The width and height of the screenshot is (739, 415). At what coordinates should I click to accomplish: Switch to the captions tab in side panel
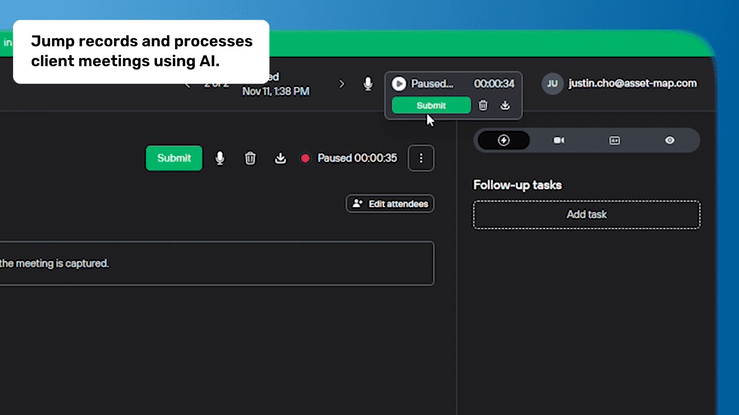click(x=615, y=140)
